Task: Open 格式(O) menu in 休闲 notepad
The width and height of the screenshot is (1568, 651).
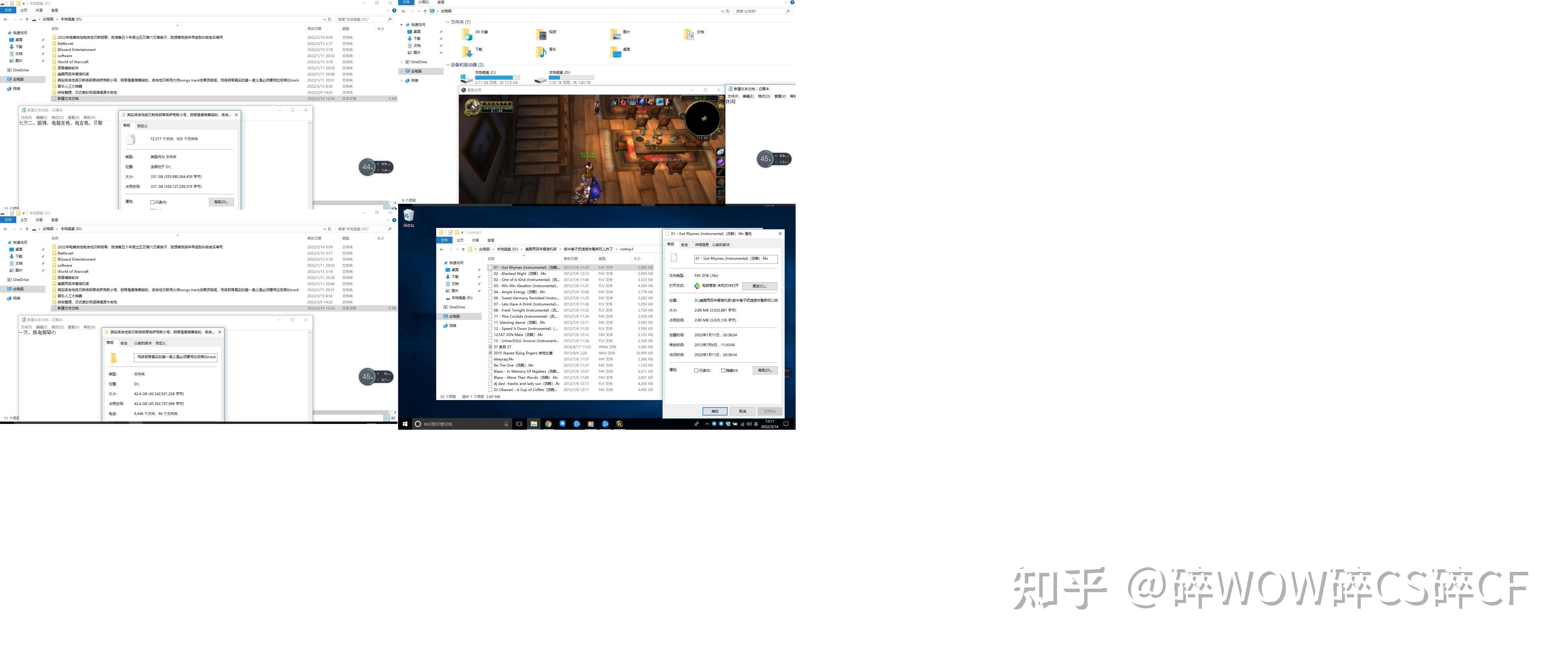Action: [764, 96]
